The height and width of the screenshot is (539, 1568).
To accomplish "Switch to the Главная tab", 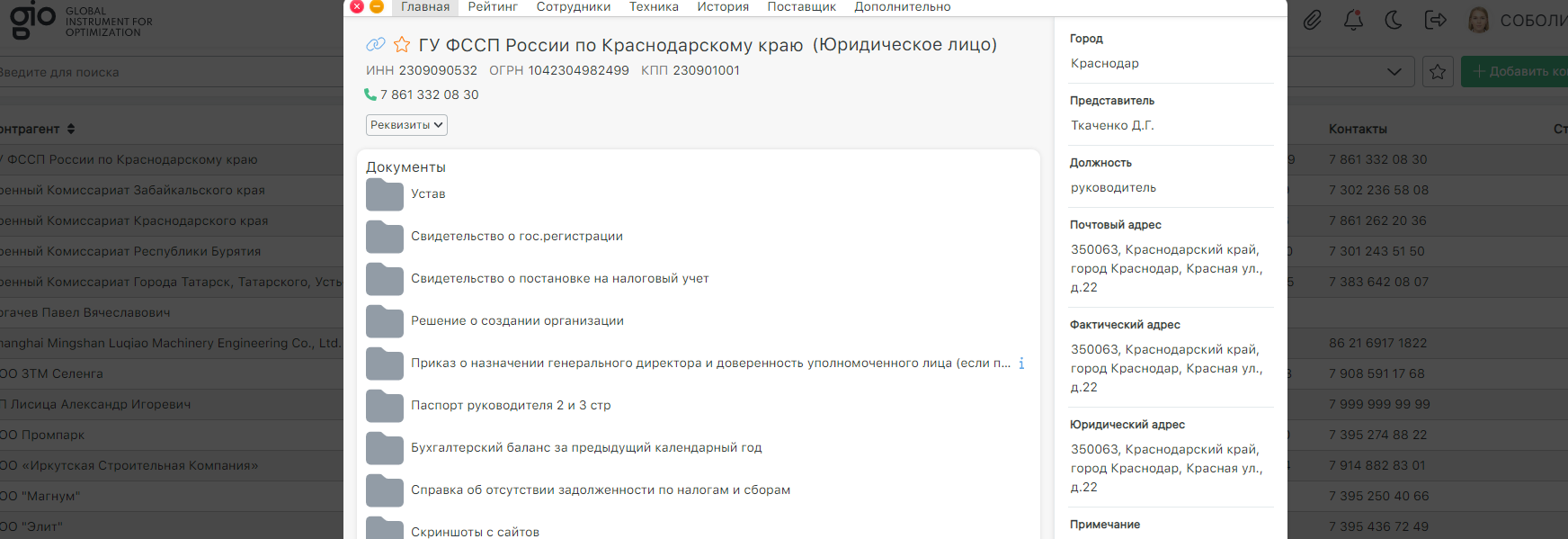I will click(425, 7).
